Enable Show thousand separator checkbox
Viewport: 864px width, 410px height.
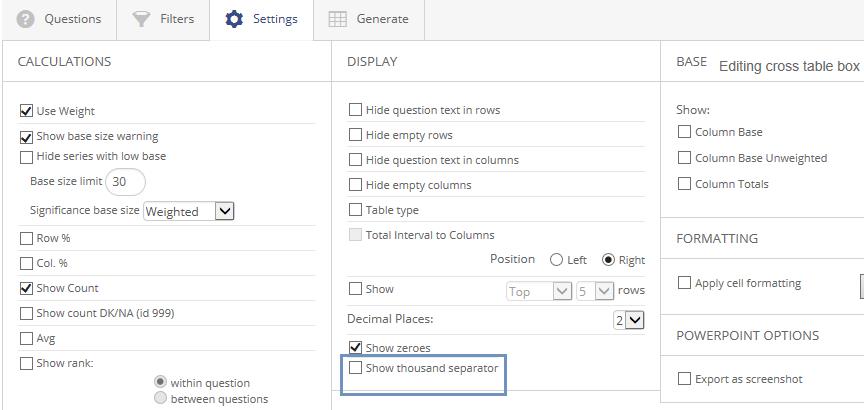[x=355, y=368]
